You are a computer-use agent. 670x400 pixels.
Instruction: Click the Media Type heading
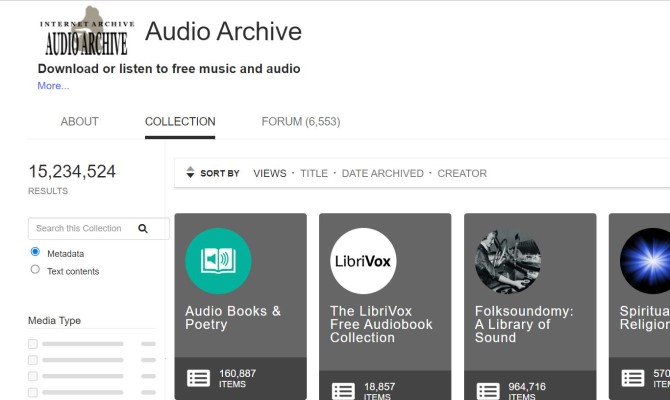[54, 321]
